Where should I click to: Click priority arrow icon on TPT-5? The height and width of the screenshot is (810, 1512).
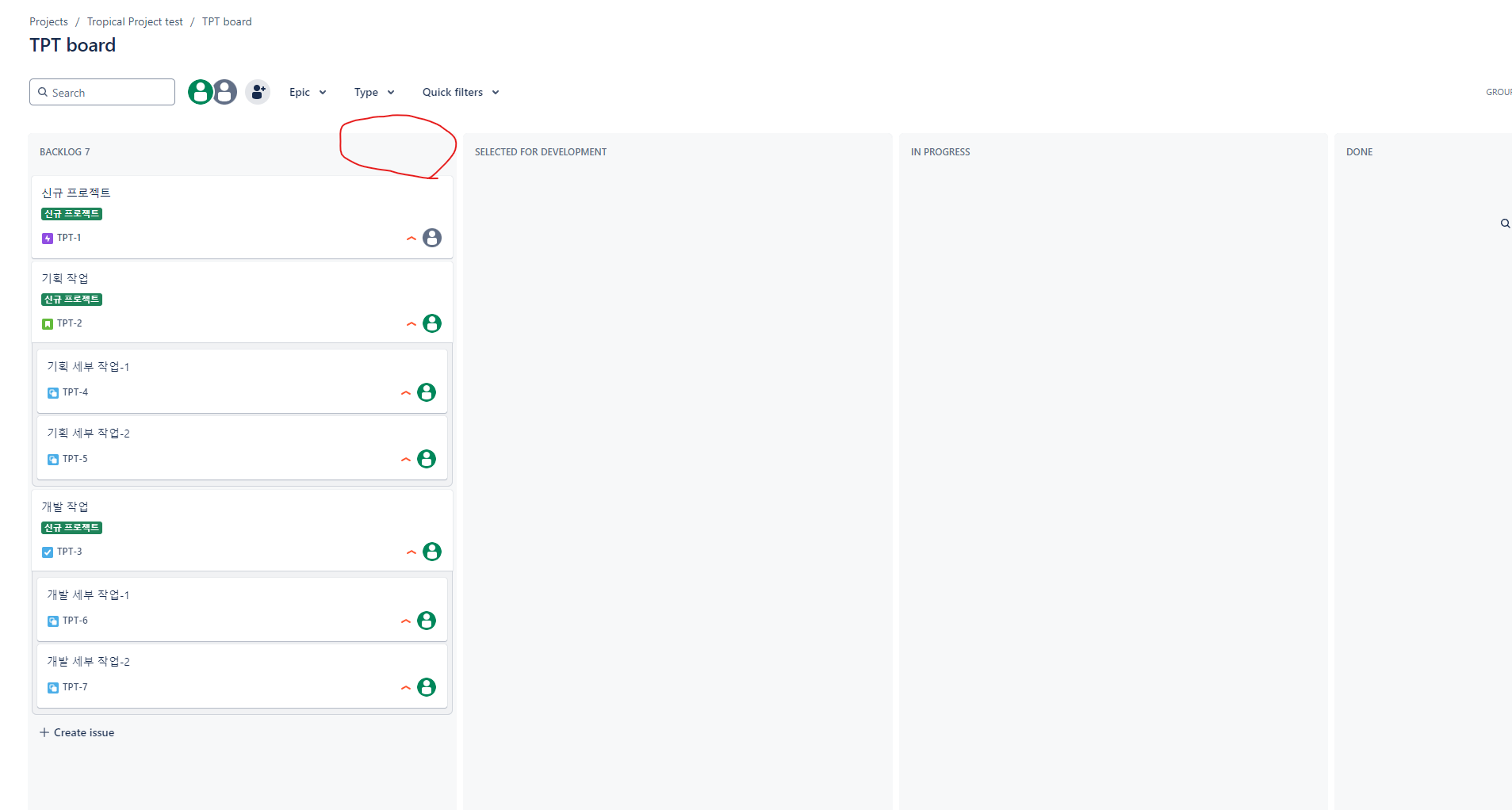pos(406,459)
